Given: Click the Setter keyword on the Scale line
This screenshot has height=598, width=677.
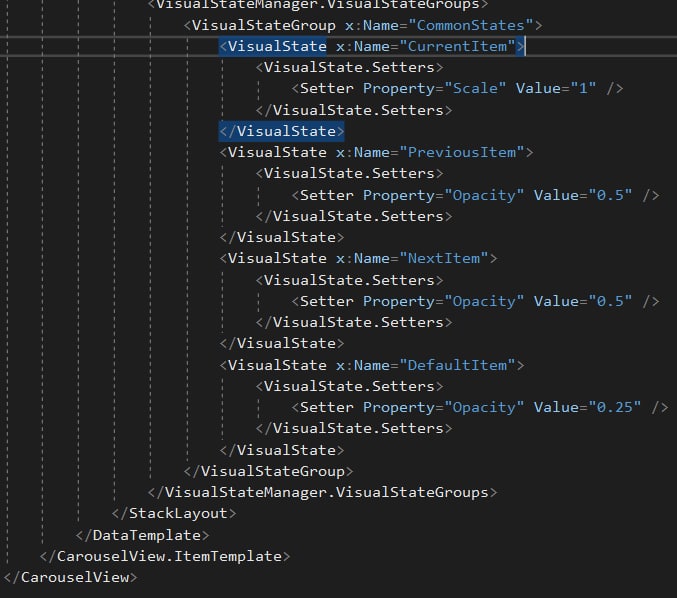Looking at the screenshot, I should point(326,89).
